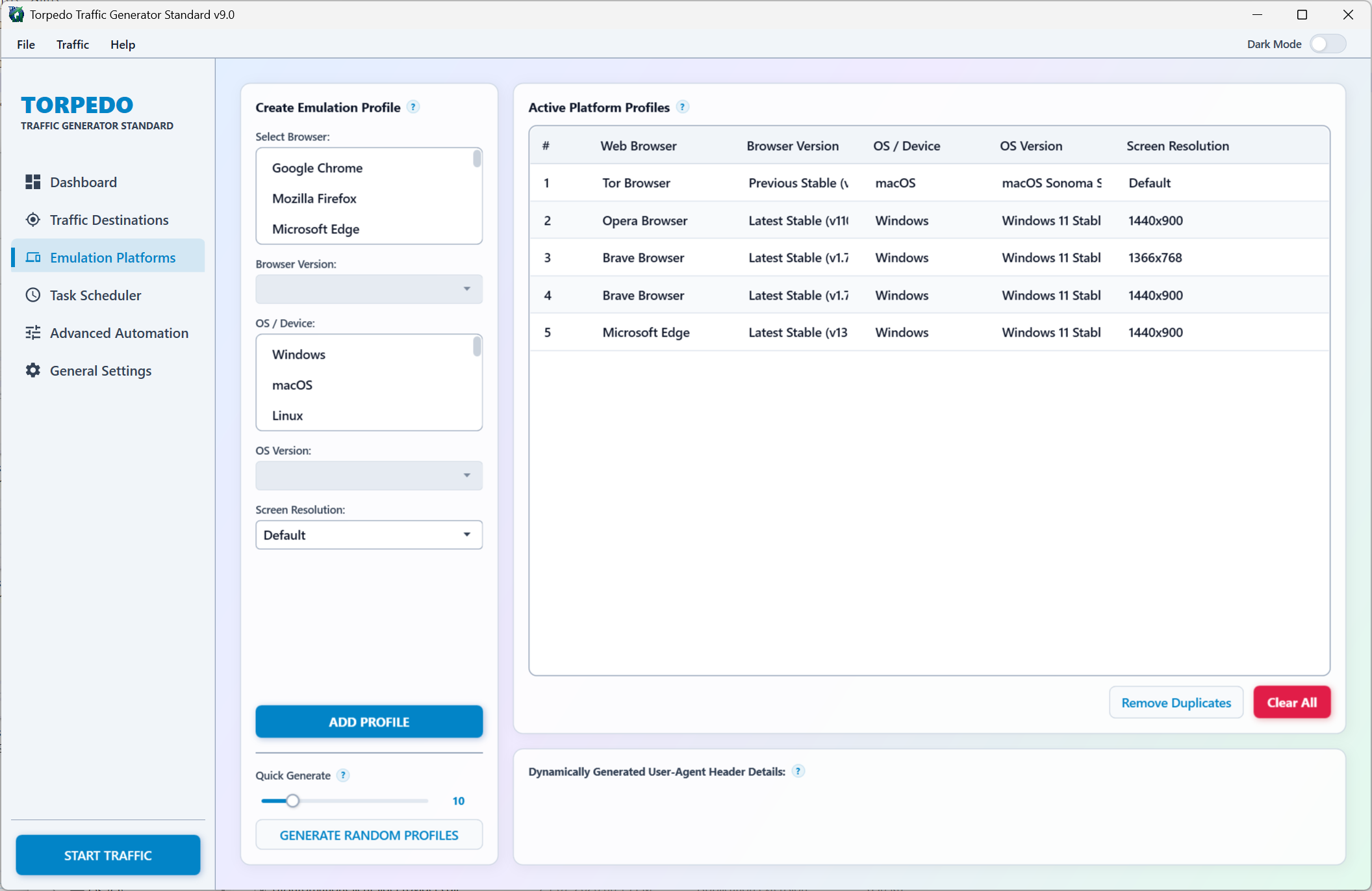The image size is (1372, 891).
Task: Go to Task Scheduler section
Action: pyautogui.click(x=108, y=295)
